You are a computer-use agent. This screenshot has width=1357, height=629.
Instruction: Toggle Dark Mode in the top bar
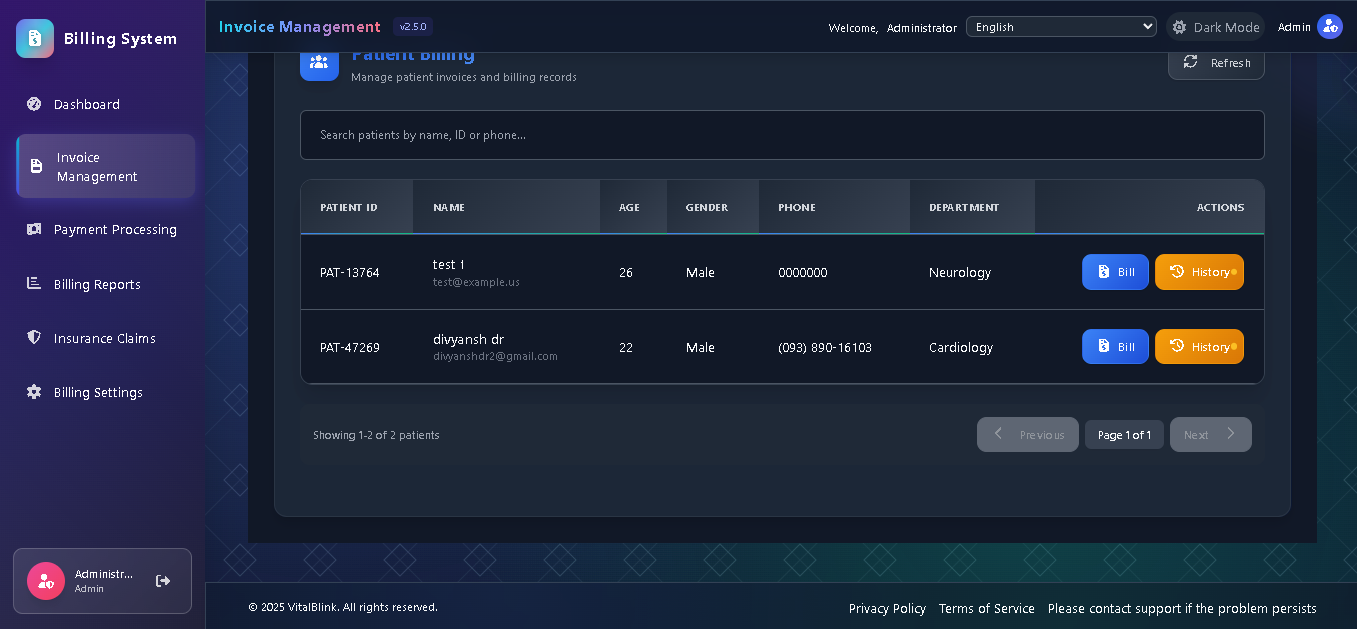[1216, 27]
